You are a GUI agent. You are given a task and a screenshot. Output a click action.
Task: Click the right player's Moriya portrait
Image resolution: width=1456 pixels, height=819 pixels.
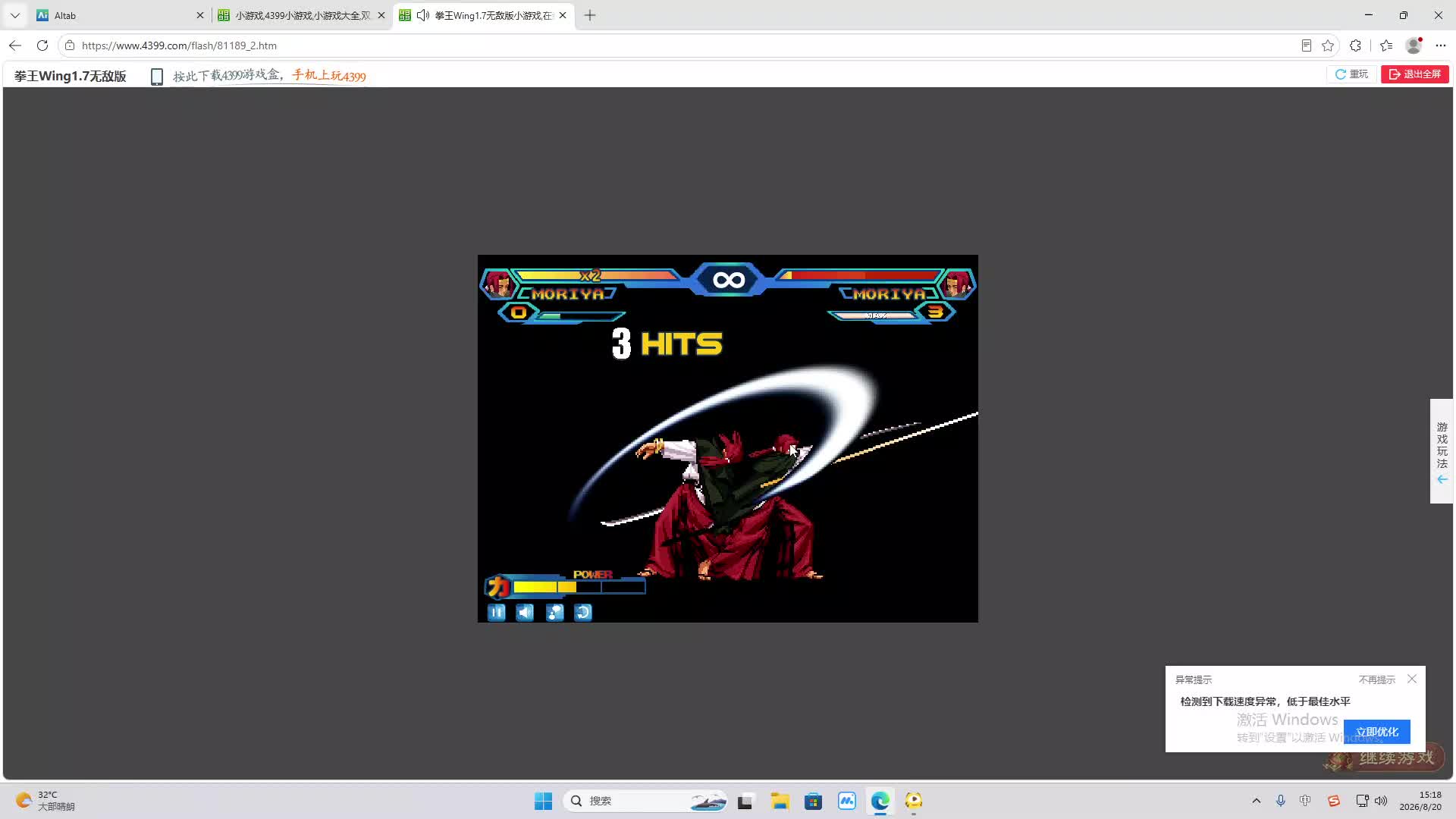957,284
